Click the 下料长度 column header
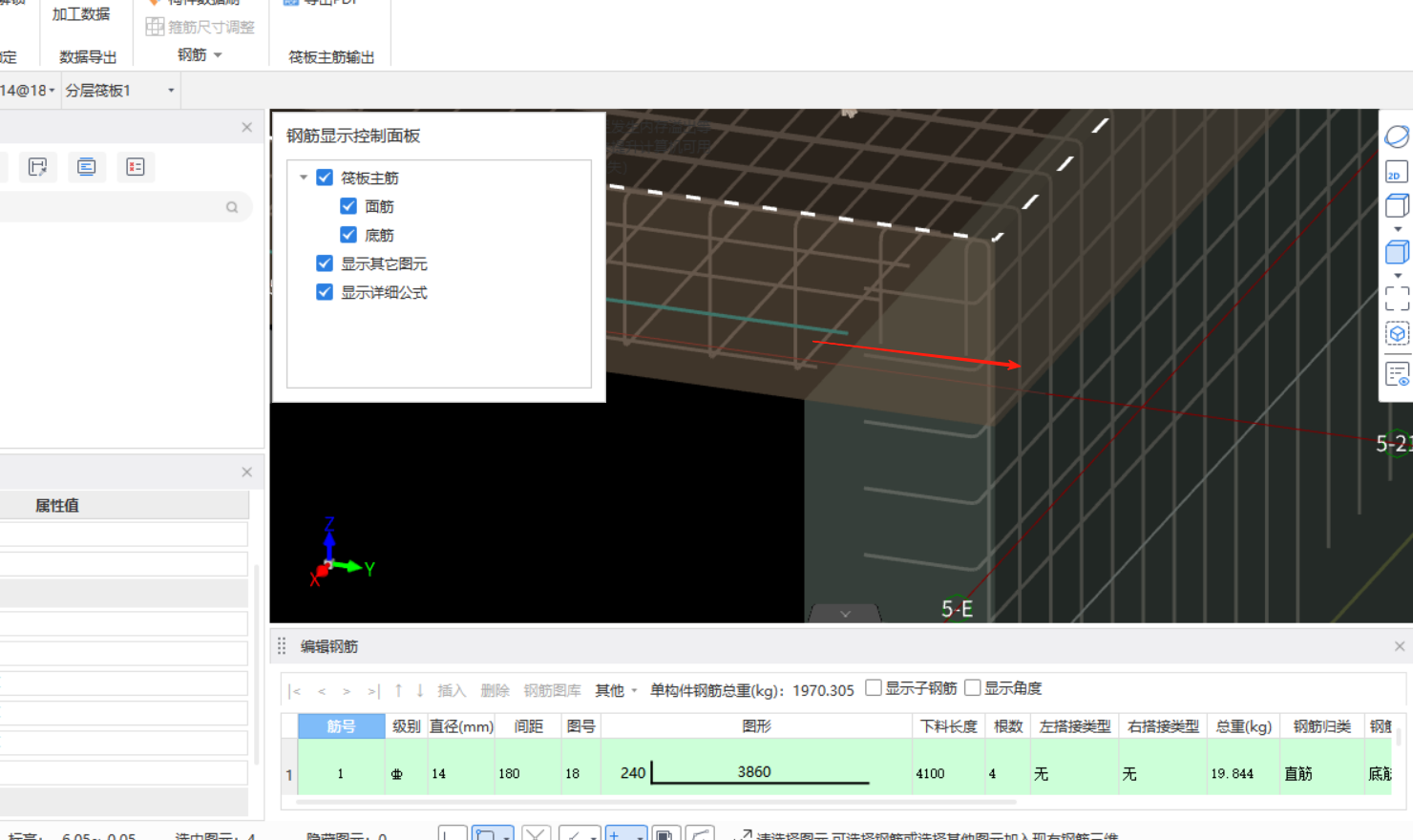This screenshot has height=840, width=1413. [949, 726]
